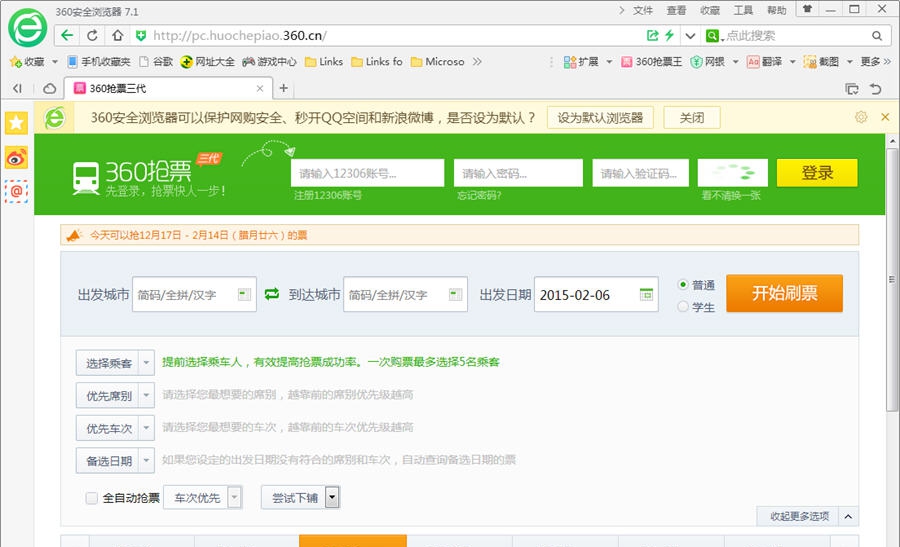Click the 12306 account input field
The image size is (900, 547).
click(x=367, y=173)
